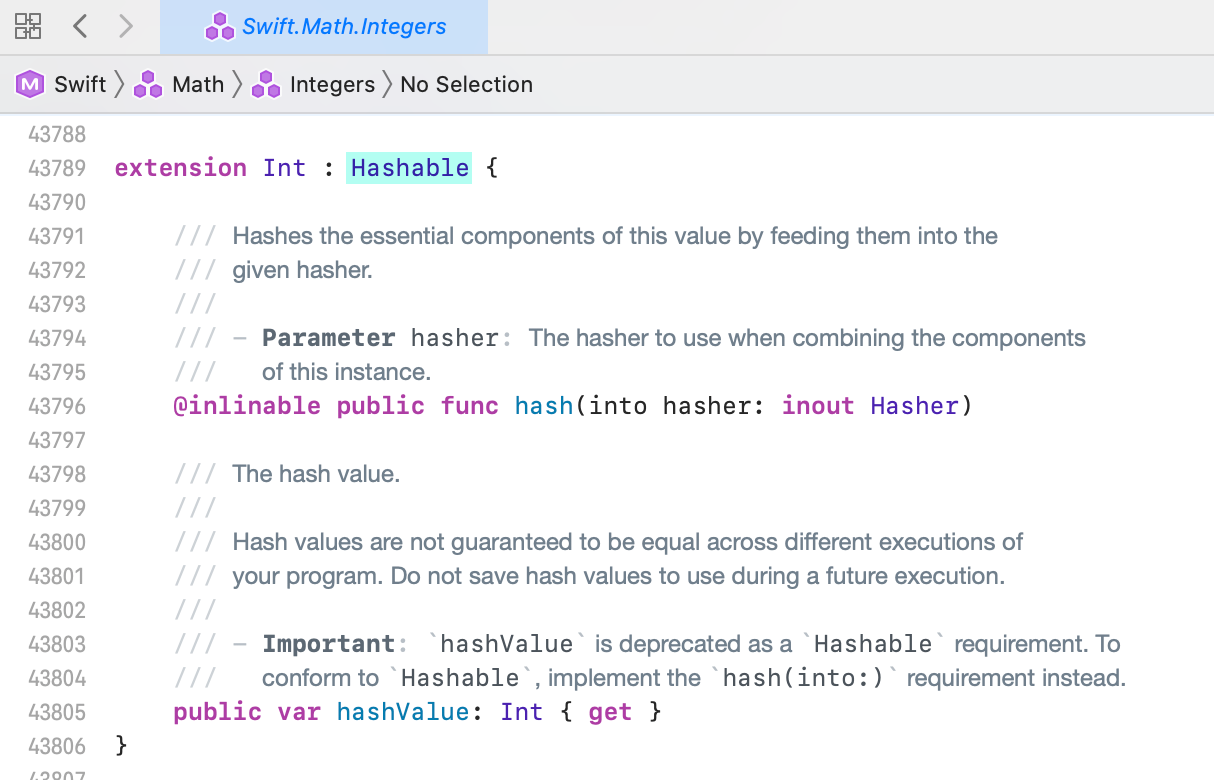The height and width of the screenshot is (780, 1214).
Task: Open the Swift breadcrumb item
Action: tap(80, 85)
